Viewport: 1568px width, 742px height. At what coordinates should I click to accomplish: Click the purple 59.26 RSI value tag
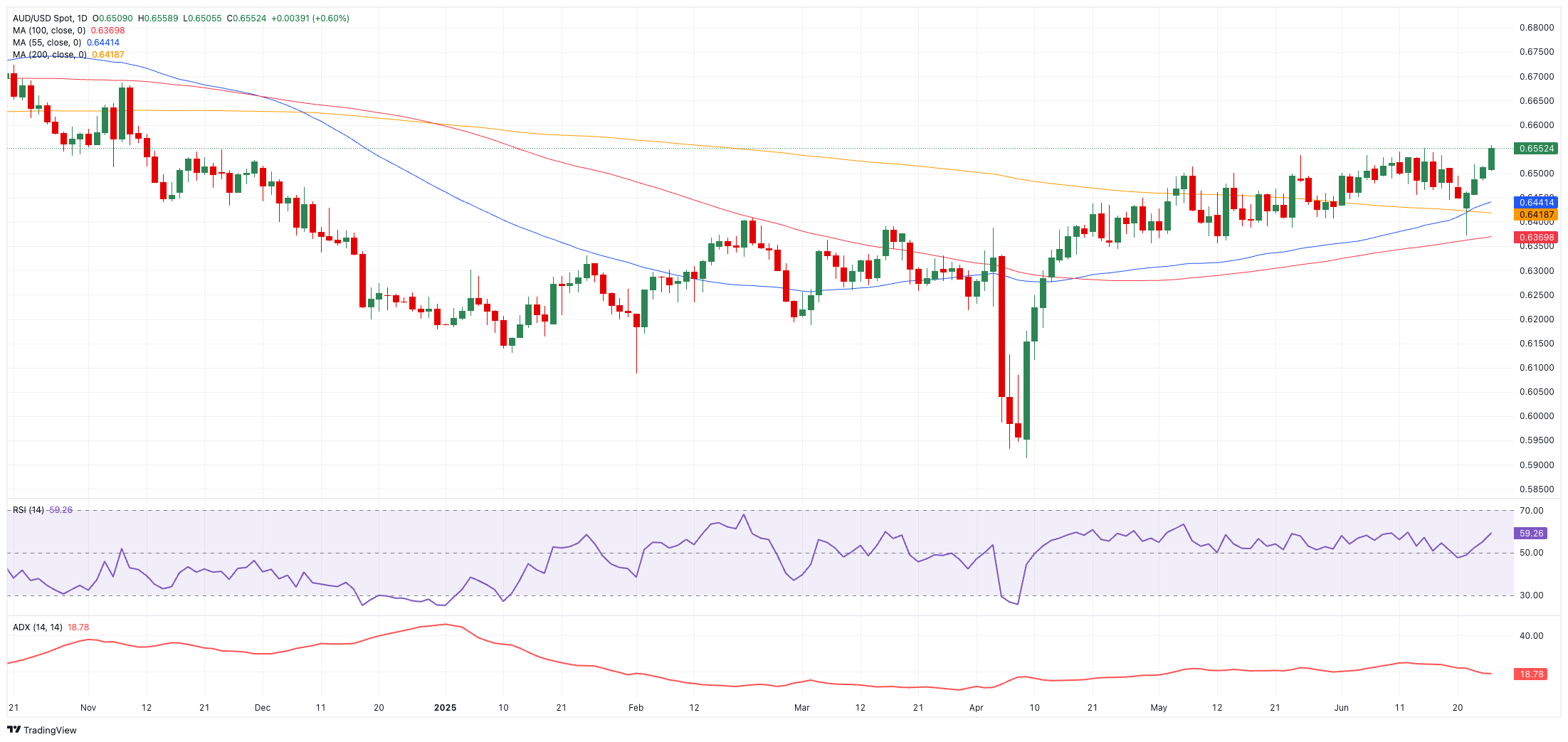[1531, 534]
